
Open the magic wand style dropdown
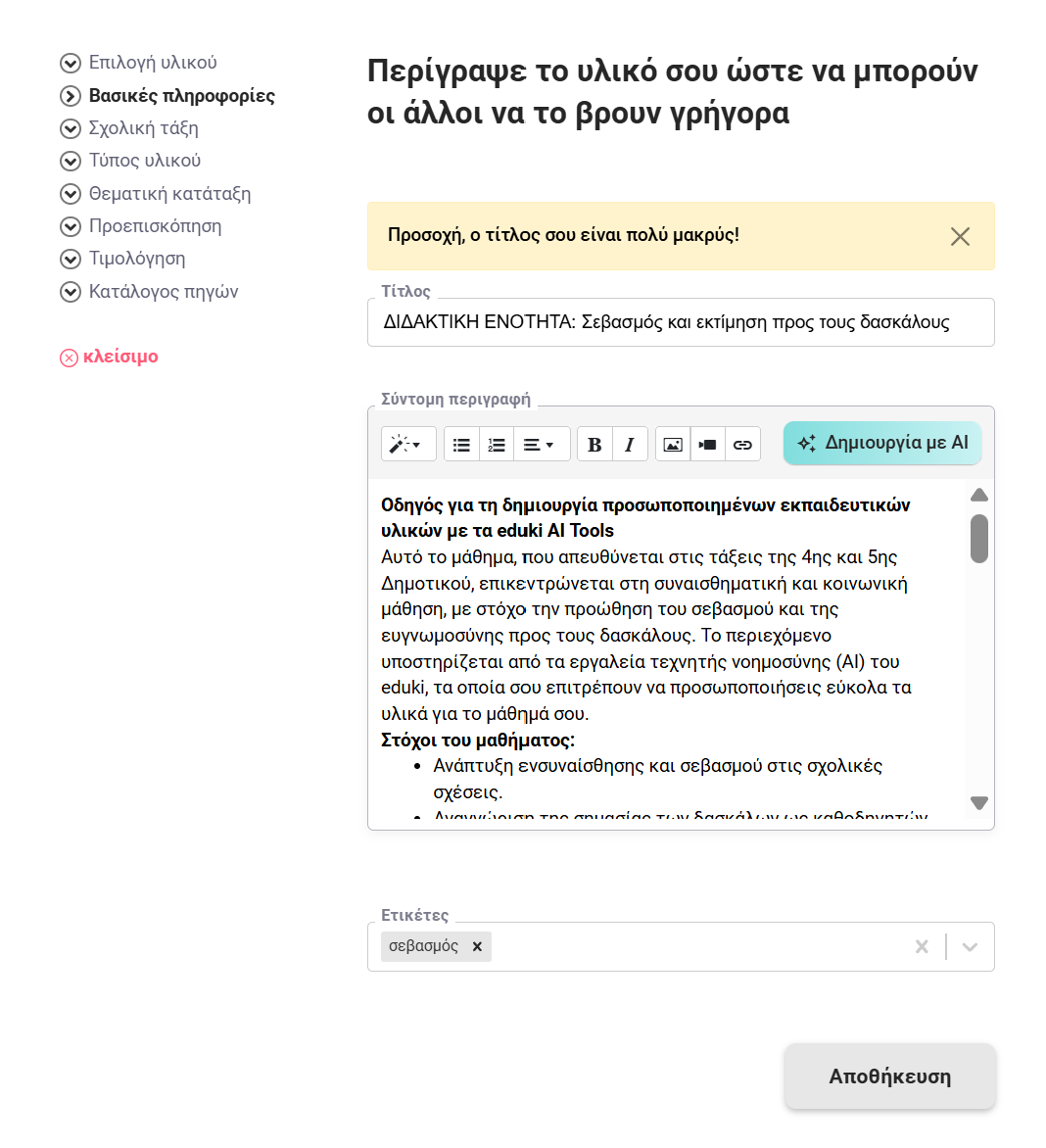tap(406, 445)
